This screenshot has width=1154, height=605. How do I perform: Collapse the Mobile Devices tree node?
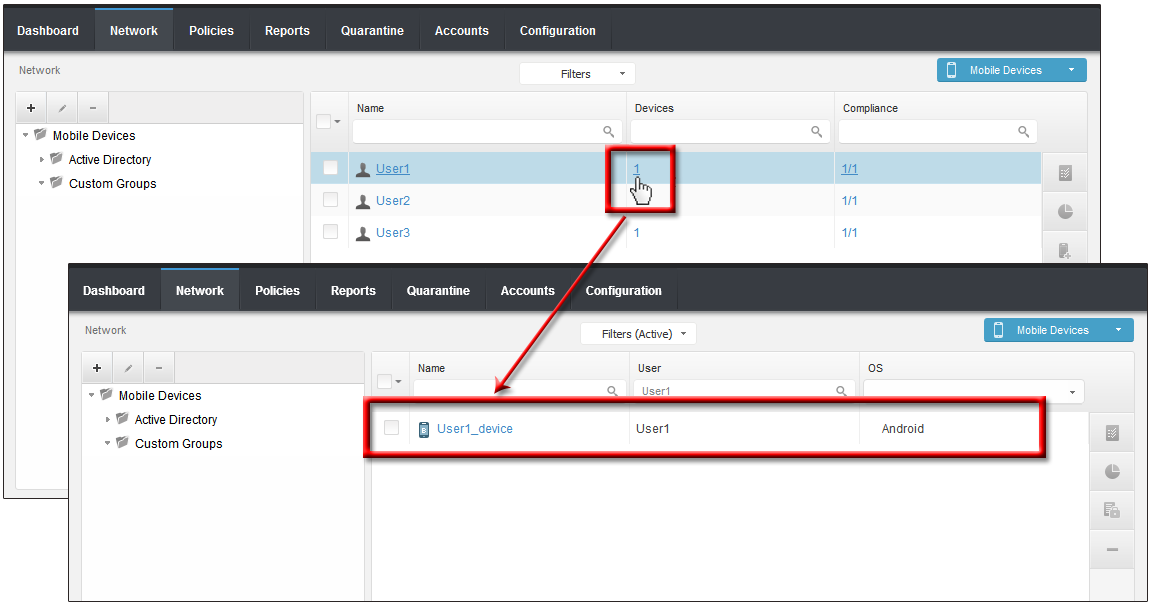click(24, 135)
